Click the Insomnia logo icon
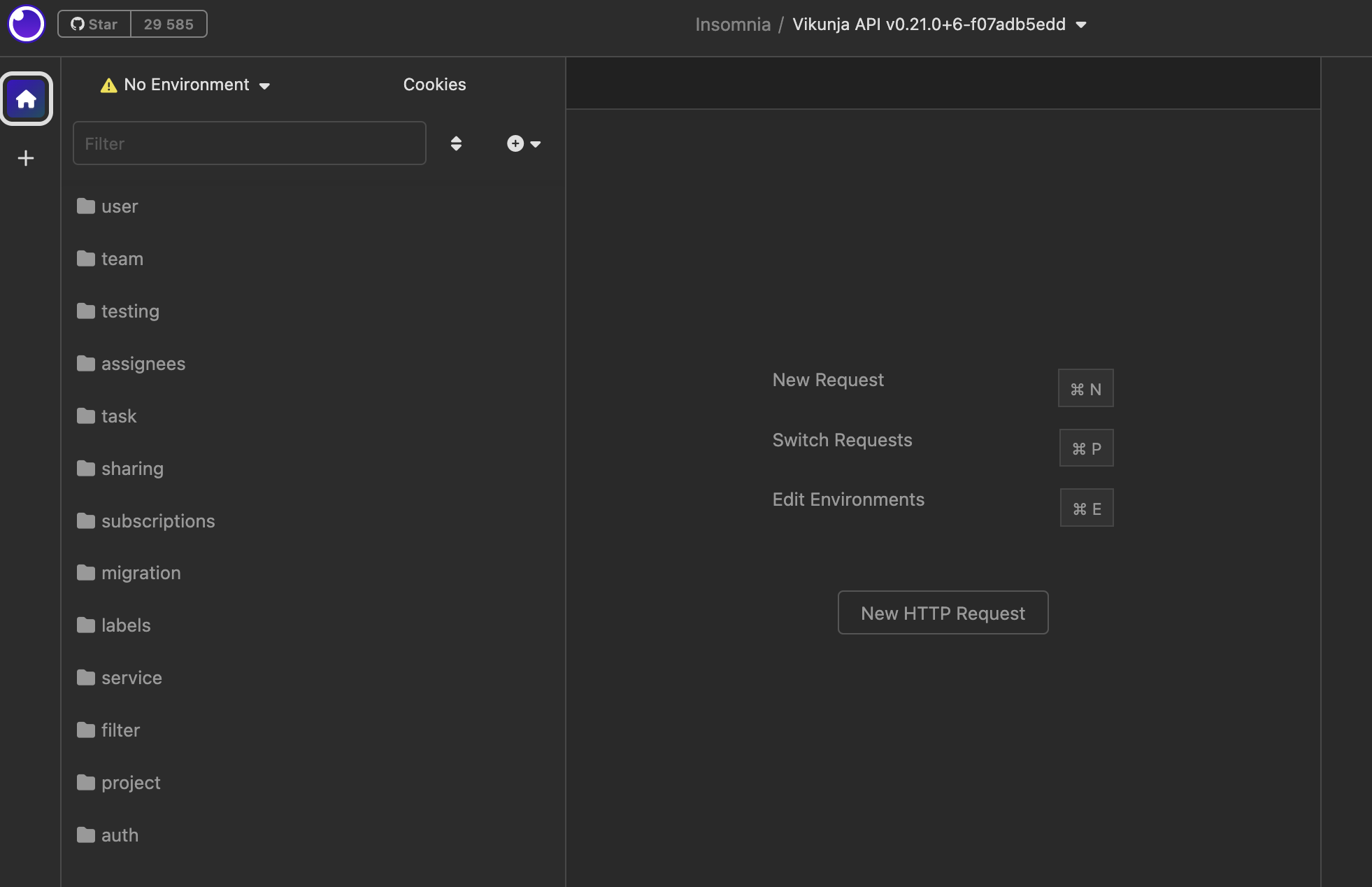This screenshot has height=887, width=1372. click(27, 24)
